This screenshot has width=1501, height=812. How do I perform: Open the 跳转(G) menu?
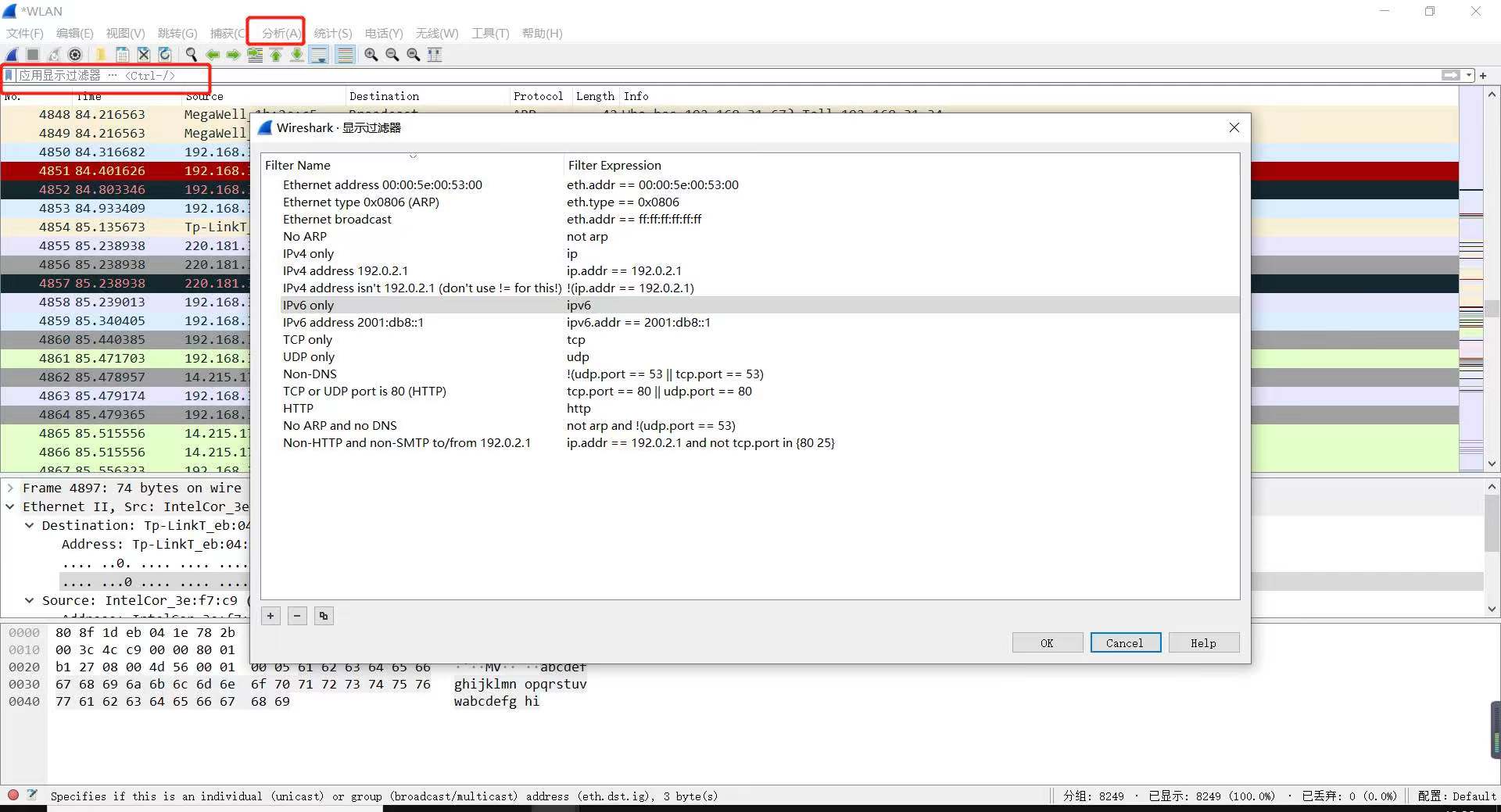pos(177,33)
